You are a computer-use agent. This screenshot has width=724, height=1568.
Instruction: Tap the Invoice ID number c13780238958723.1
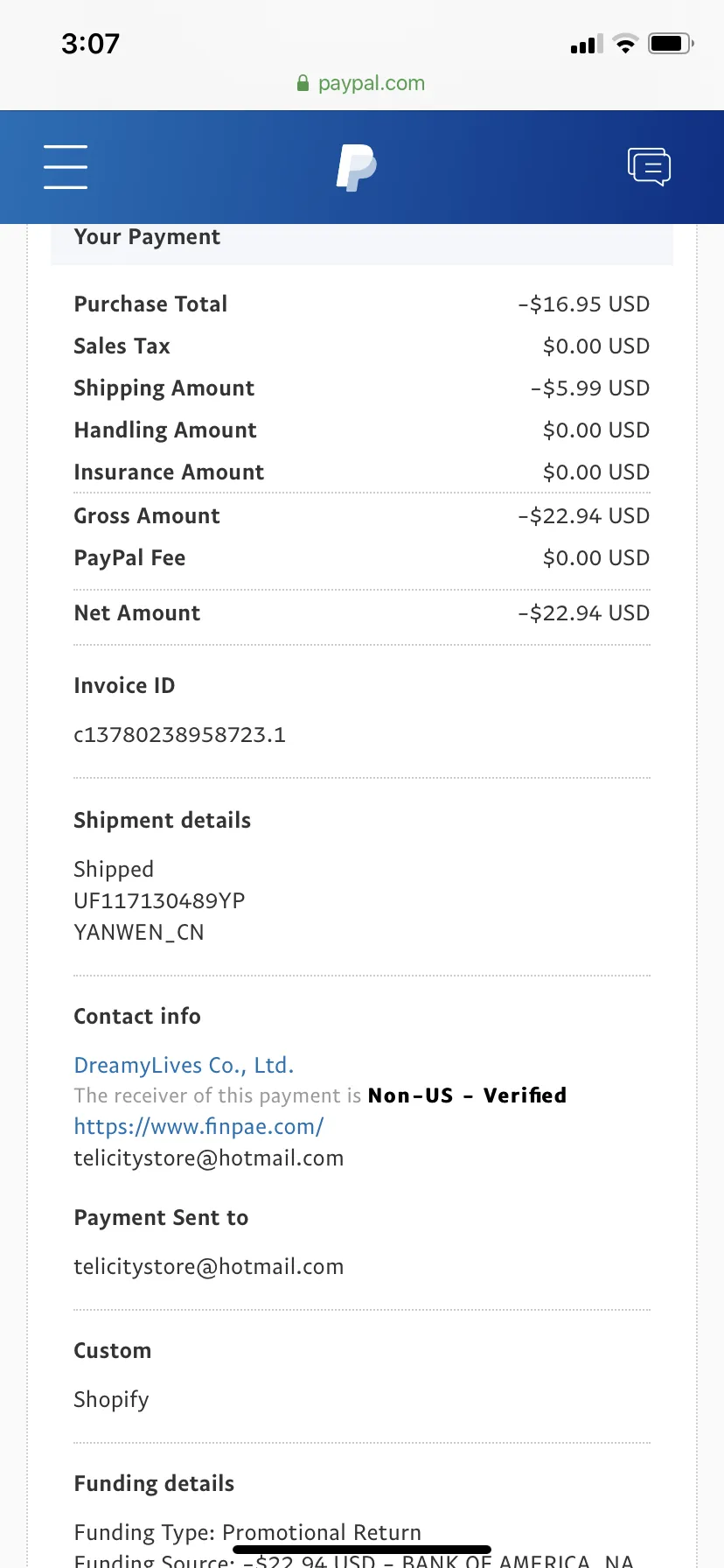tap(179, 734)
